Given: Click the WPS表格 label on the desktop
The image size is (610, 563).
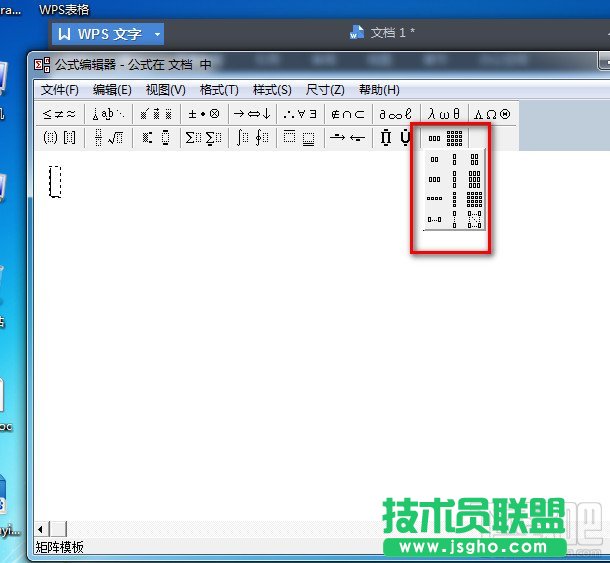Looking at the screenshot, I should point(64,9).
